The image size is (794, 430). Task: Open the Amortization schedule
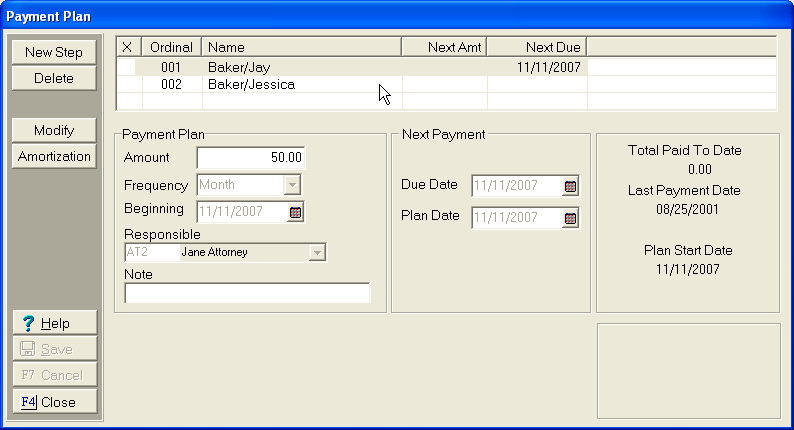coord(54,157)
